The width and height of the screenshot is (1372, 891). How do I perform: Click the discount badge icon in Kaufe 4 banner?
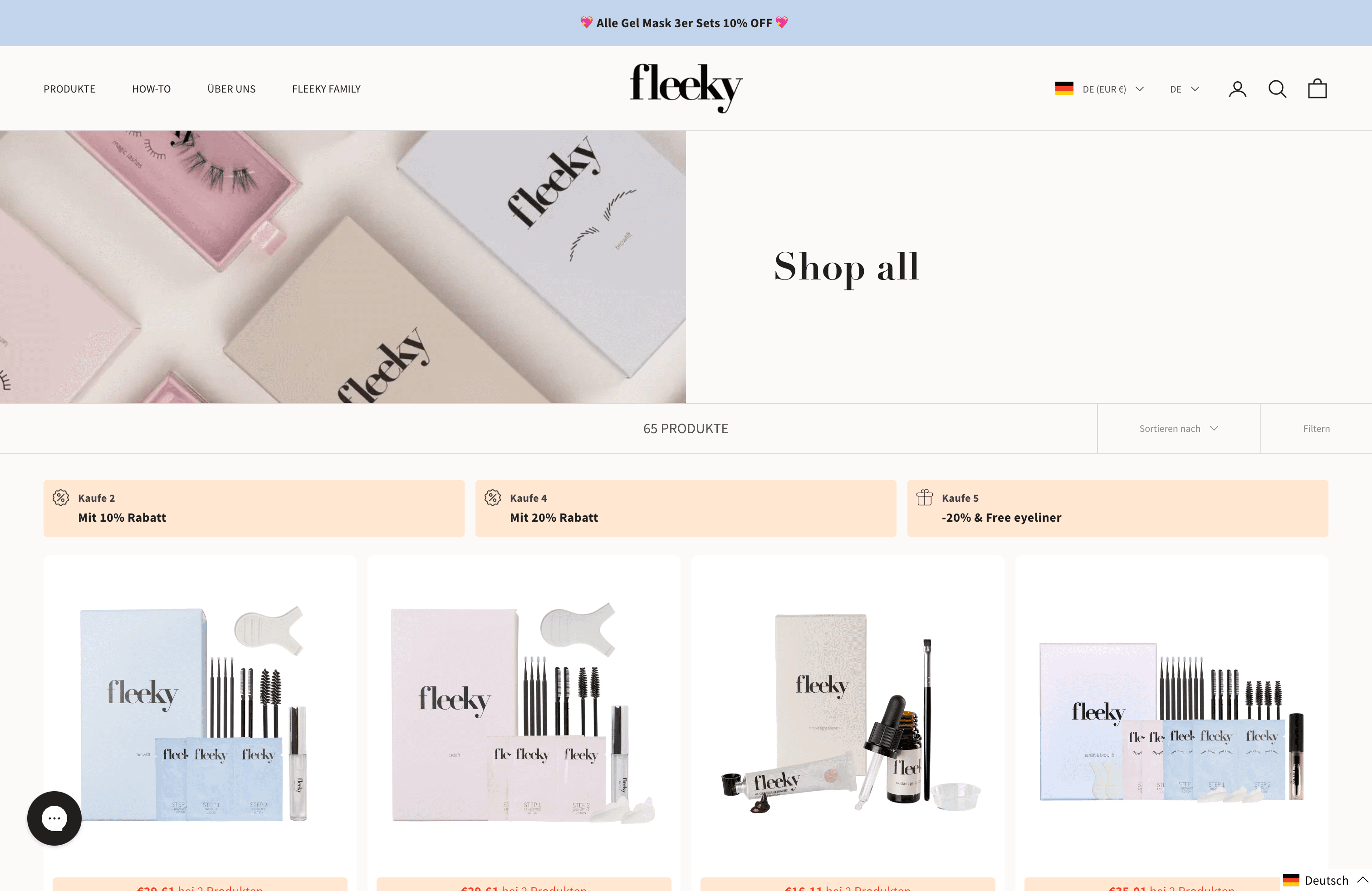pyautogui.click(x=492, y=497)
